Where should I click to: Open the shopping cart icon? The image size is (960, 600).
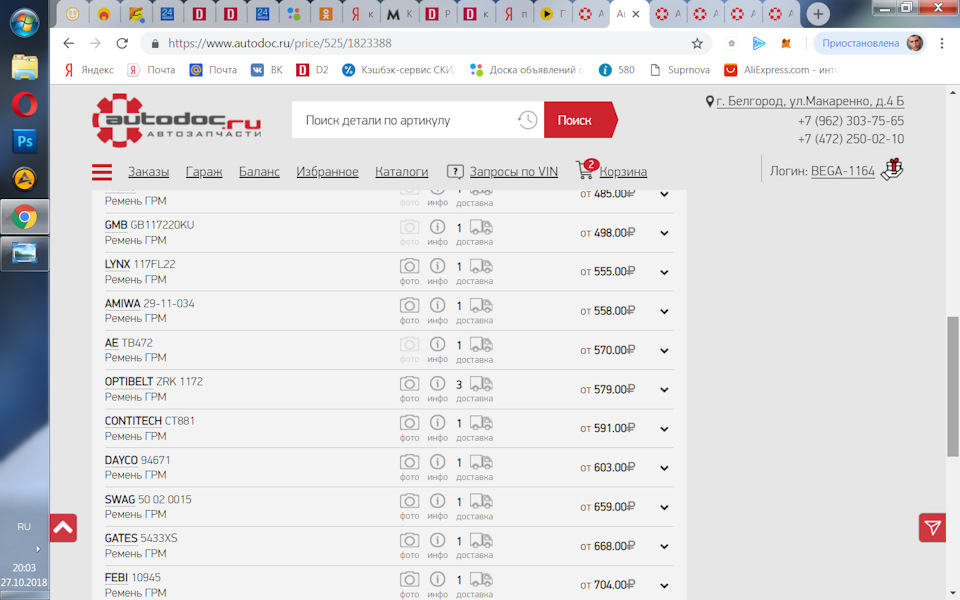coord(585,170)
